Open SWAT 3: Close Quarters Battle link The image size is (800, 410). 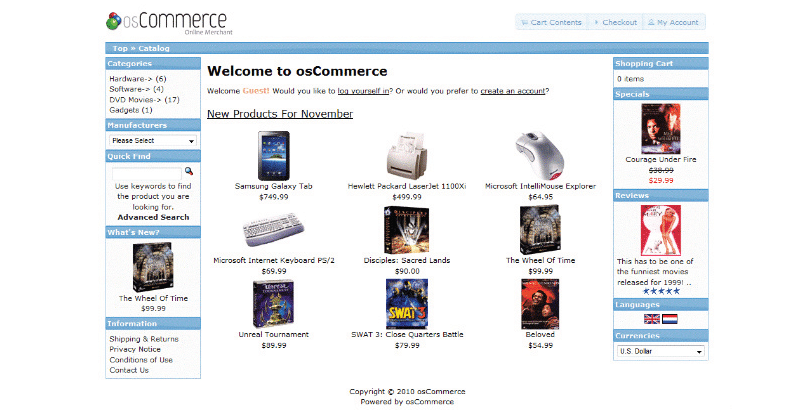point(407,335)
